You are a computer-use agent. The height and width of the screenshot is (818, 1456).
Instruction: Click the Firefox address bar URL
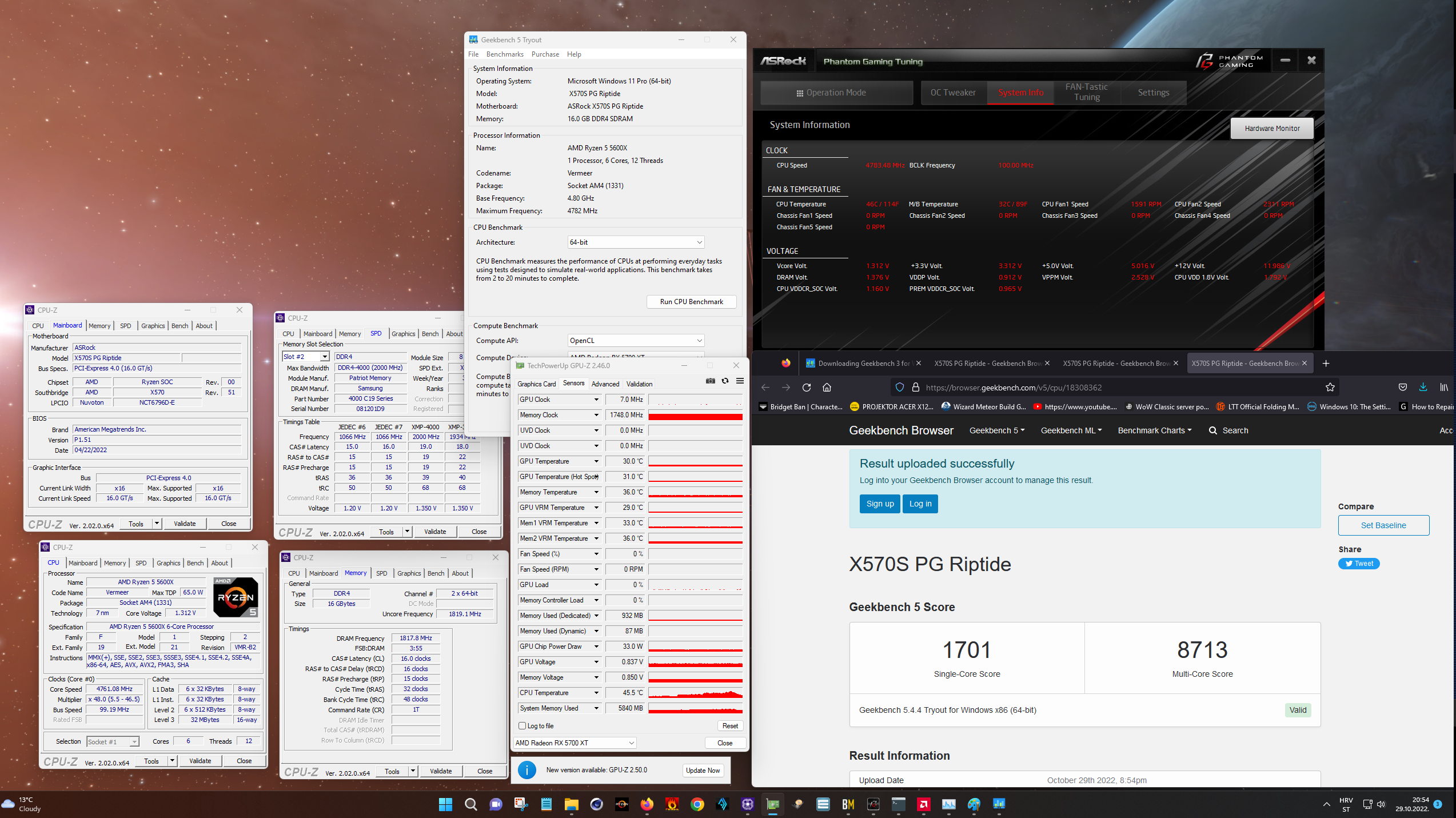click(1014, 388)
